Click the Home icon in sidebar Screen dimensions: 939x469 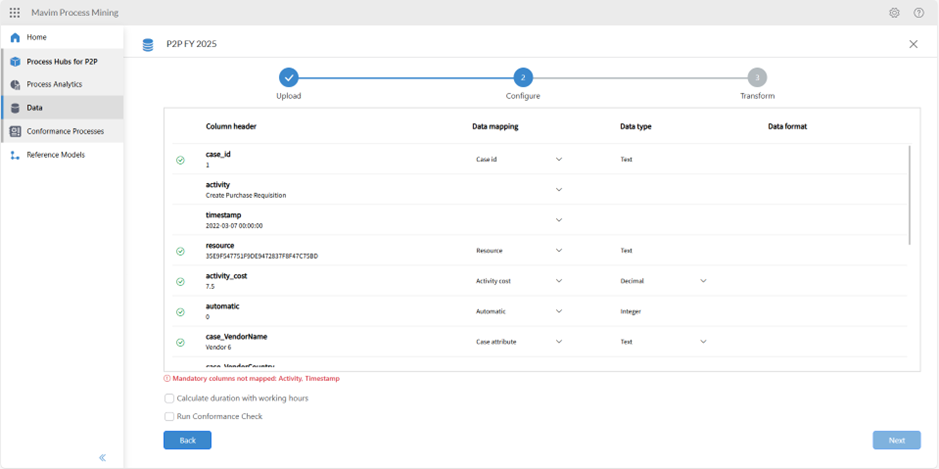[x=15, y=38]
